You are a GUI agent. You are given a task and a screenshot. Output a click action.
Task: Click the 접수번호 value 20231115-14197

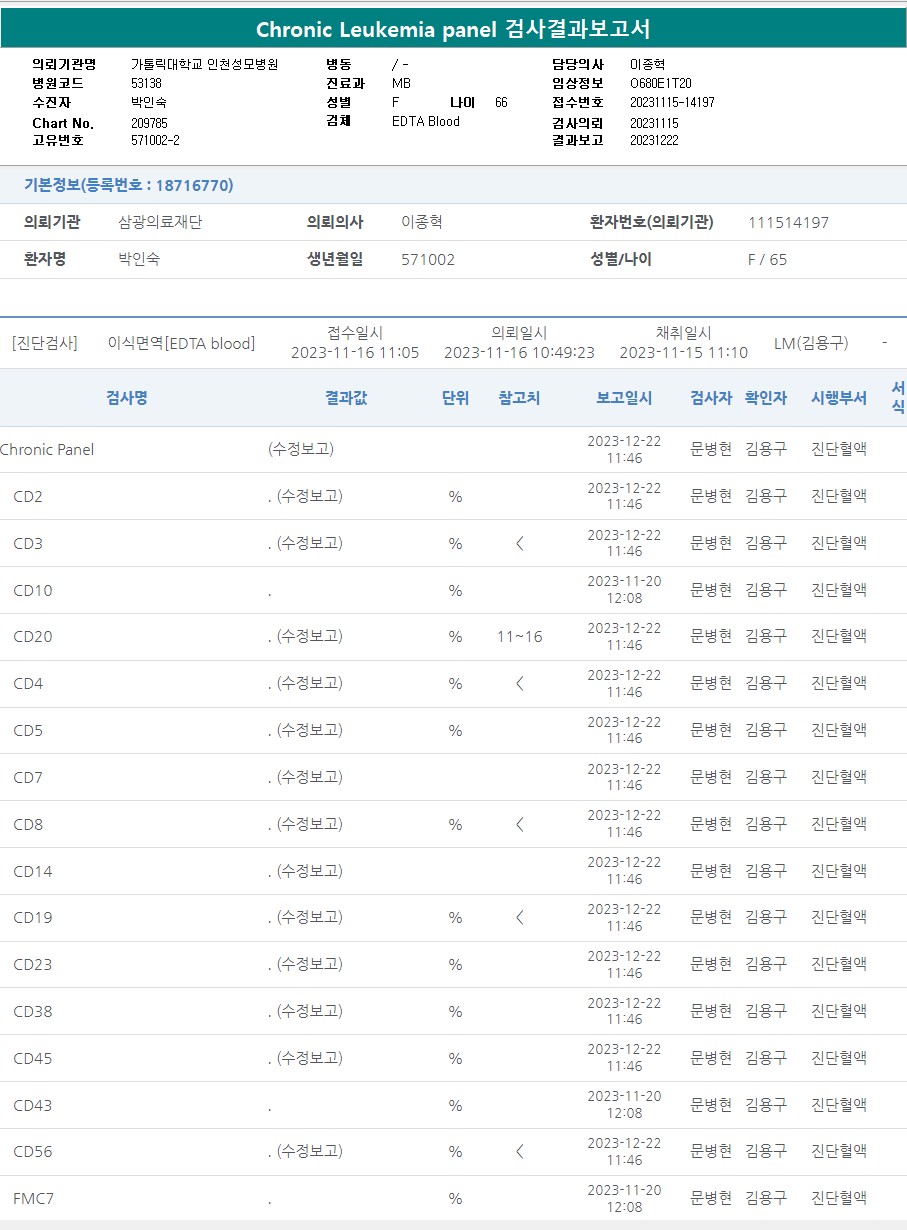click(x=672, y=102)
